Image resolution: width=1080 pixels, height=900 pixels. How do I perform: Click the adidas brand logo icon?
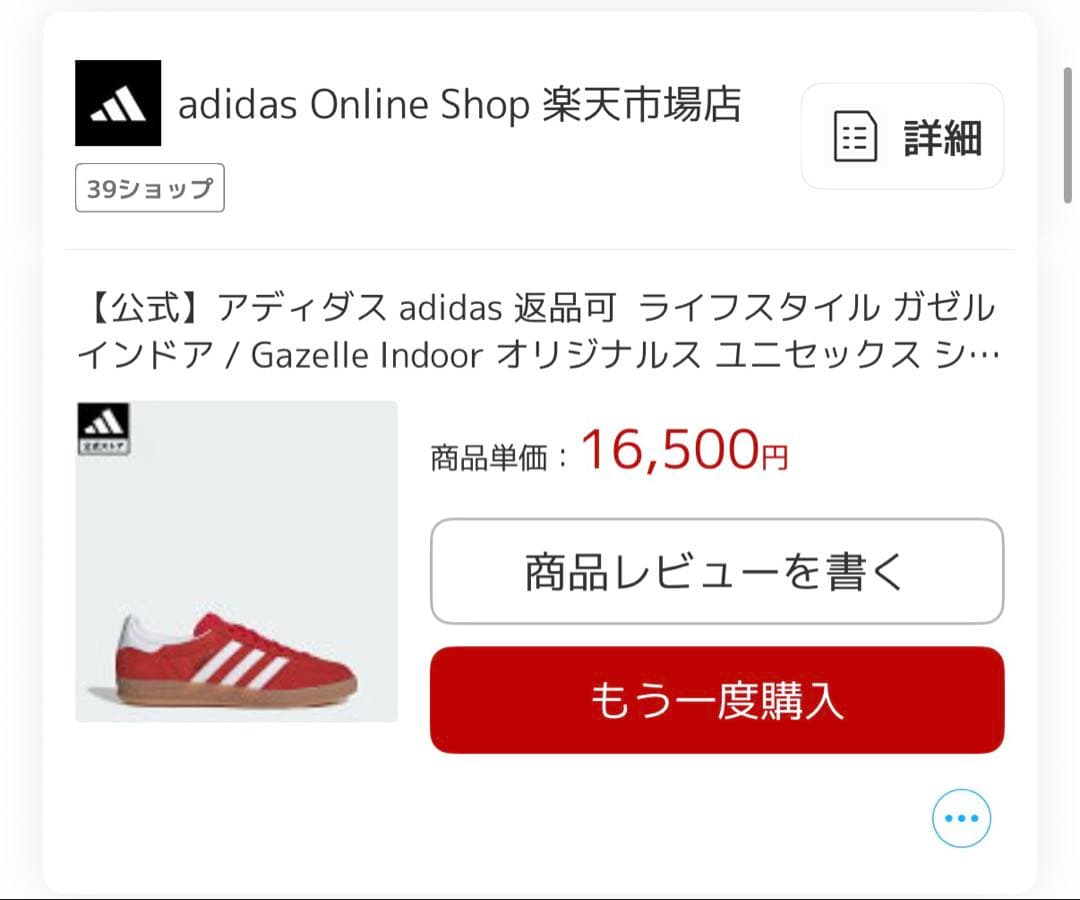117,103
